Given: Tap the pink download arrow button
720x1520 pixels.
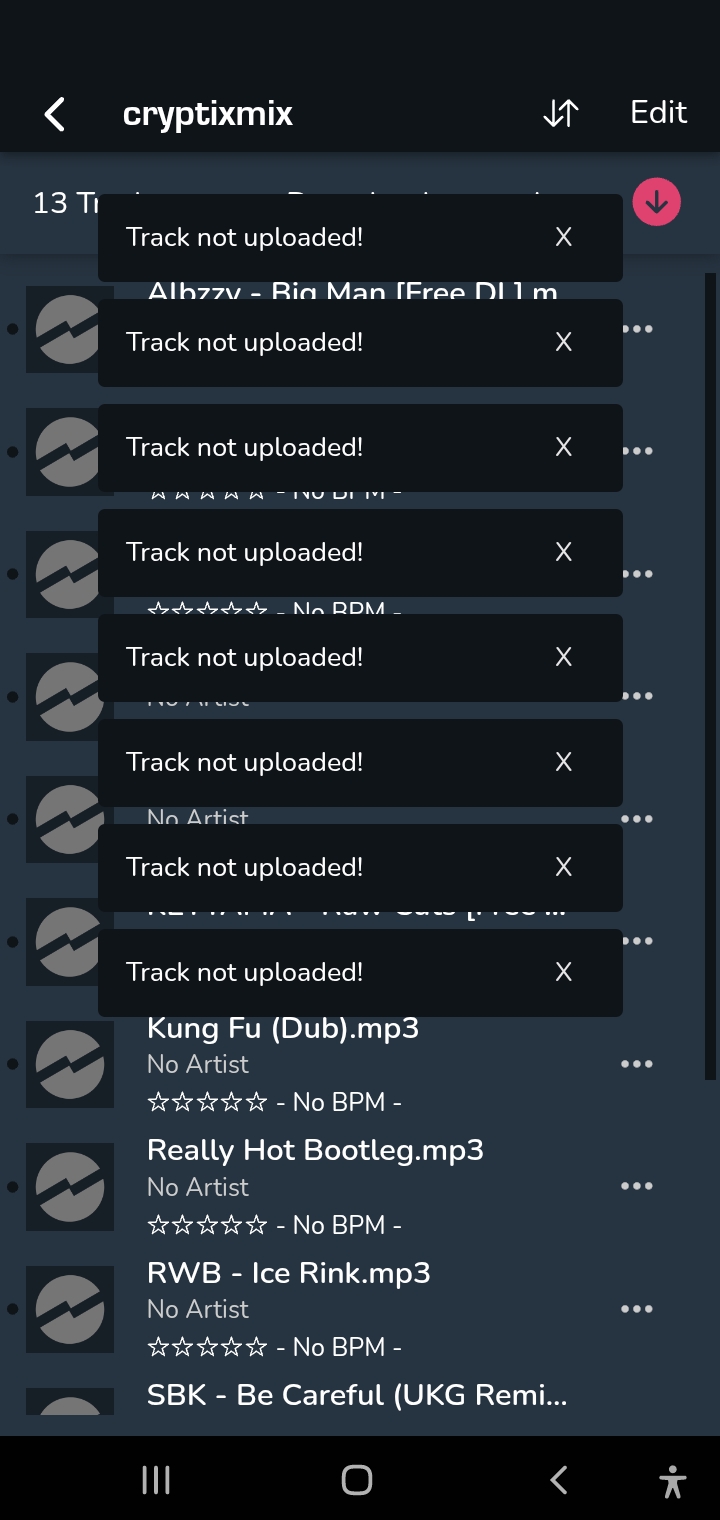Looking at the screenshot, I should pos(656,202).
